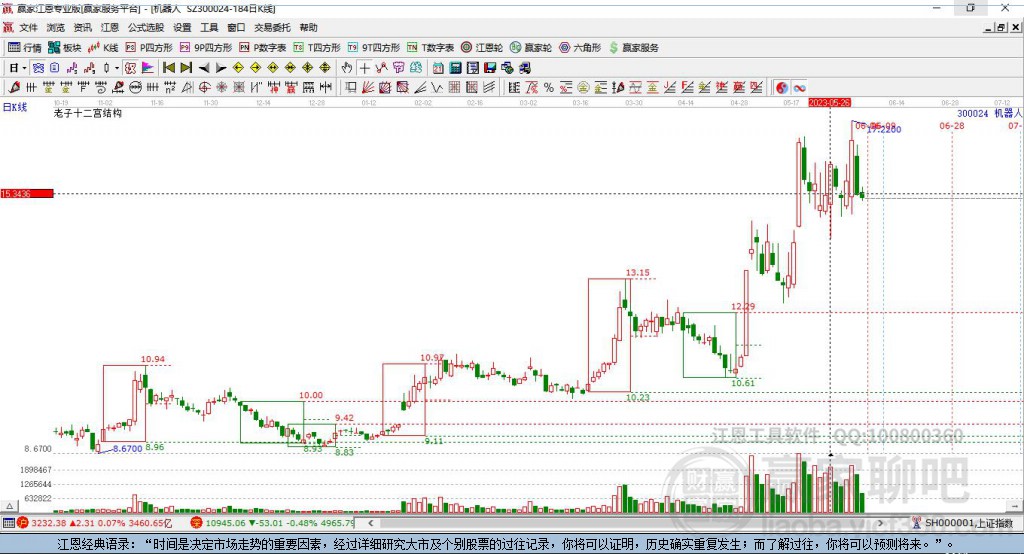The image size is (1024, 554).
Task: Click the bottom scrollbar left arrow
Action: pos(370,523)
